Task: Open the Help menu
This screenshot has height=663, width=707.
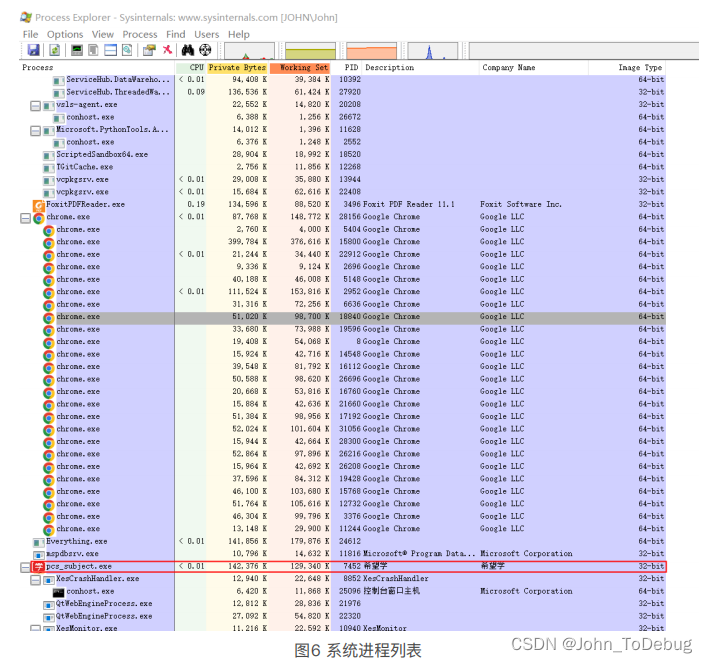Action: point(239,34)
